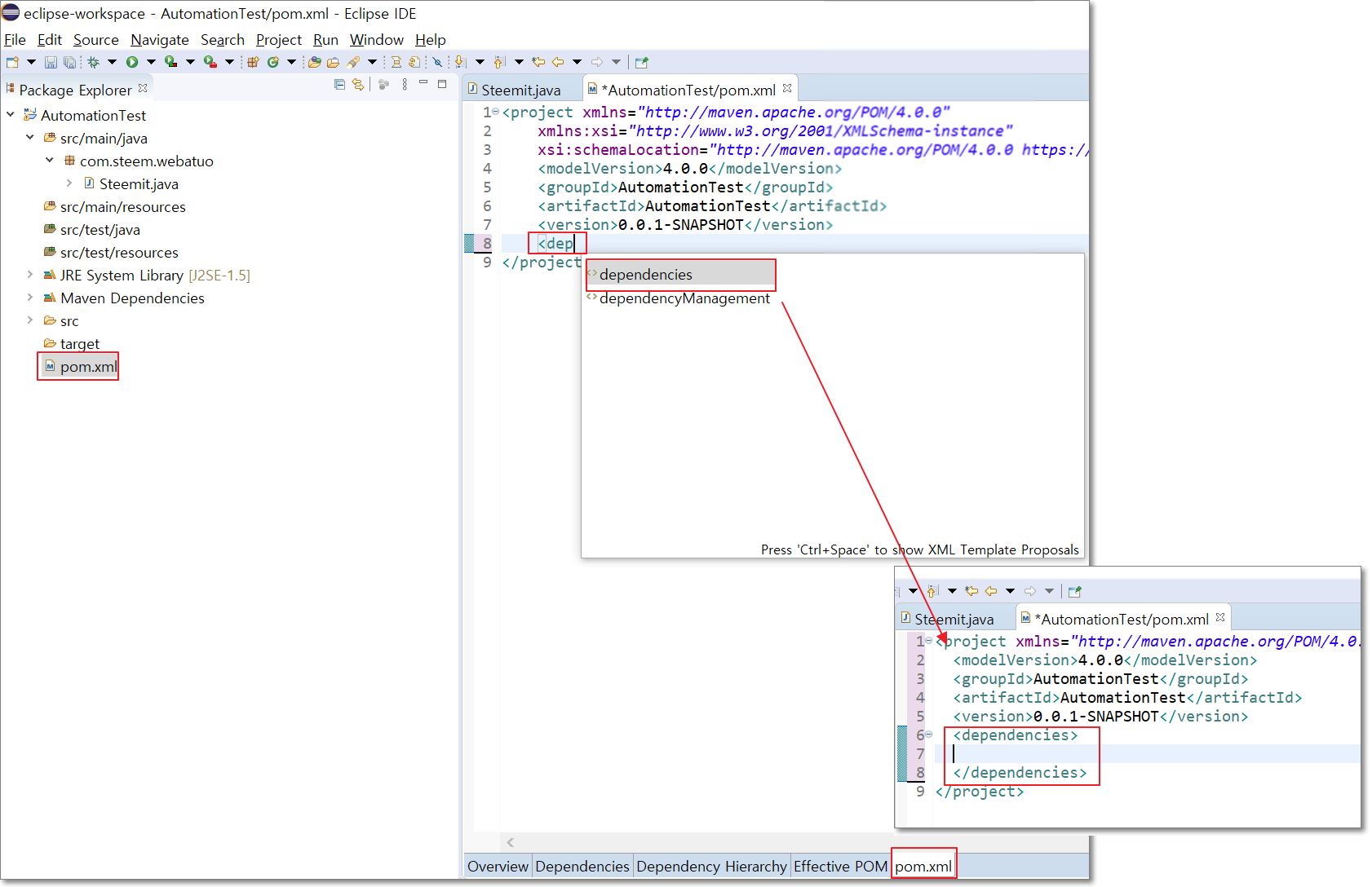Screen dimensions: 1372x887
Task: Select src/test/java in tree
Action: tap(91, 229)
